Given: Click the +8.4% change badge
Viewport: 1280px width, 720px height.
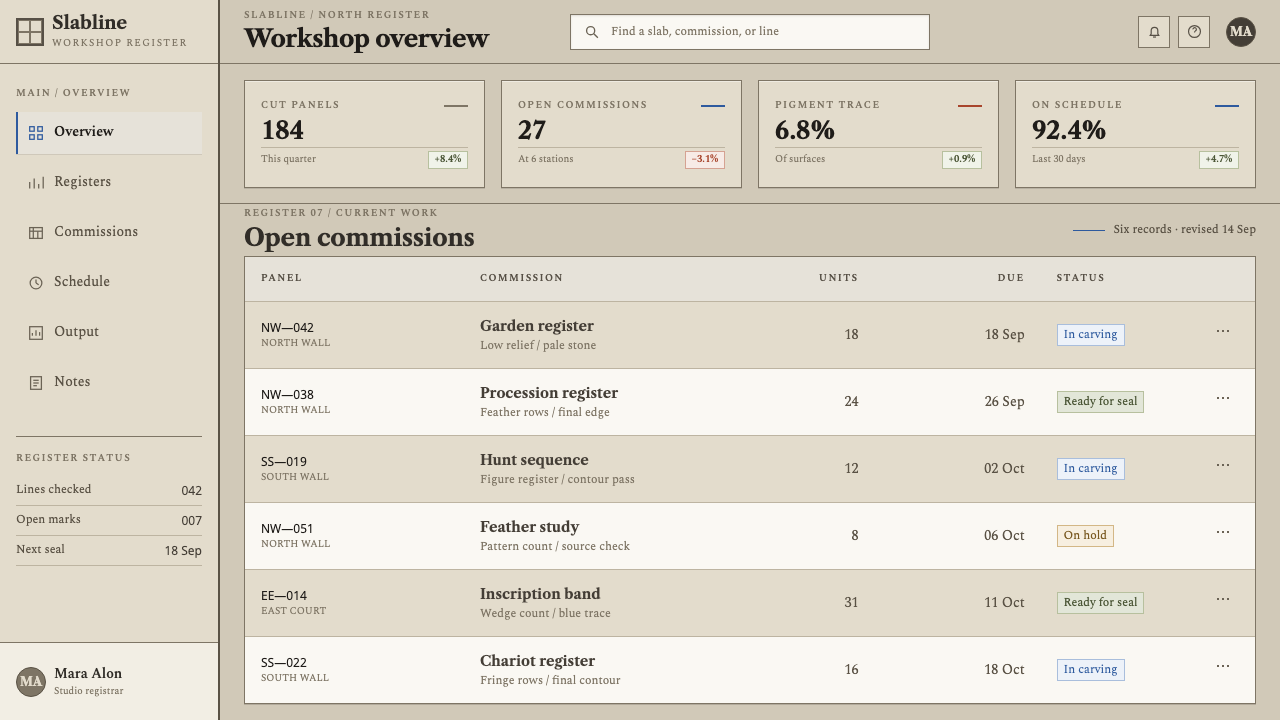Looking at the screenshot, I should [448, 160].
